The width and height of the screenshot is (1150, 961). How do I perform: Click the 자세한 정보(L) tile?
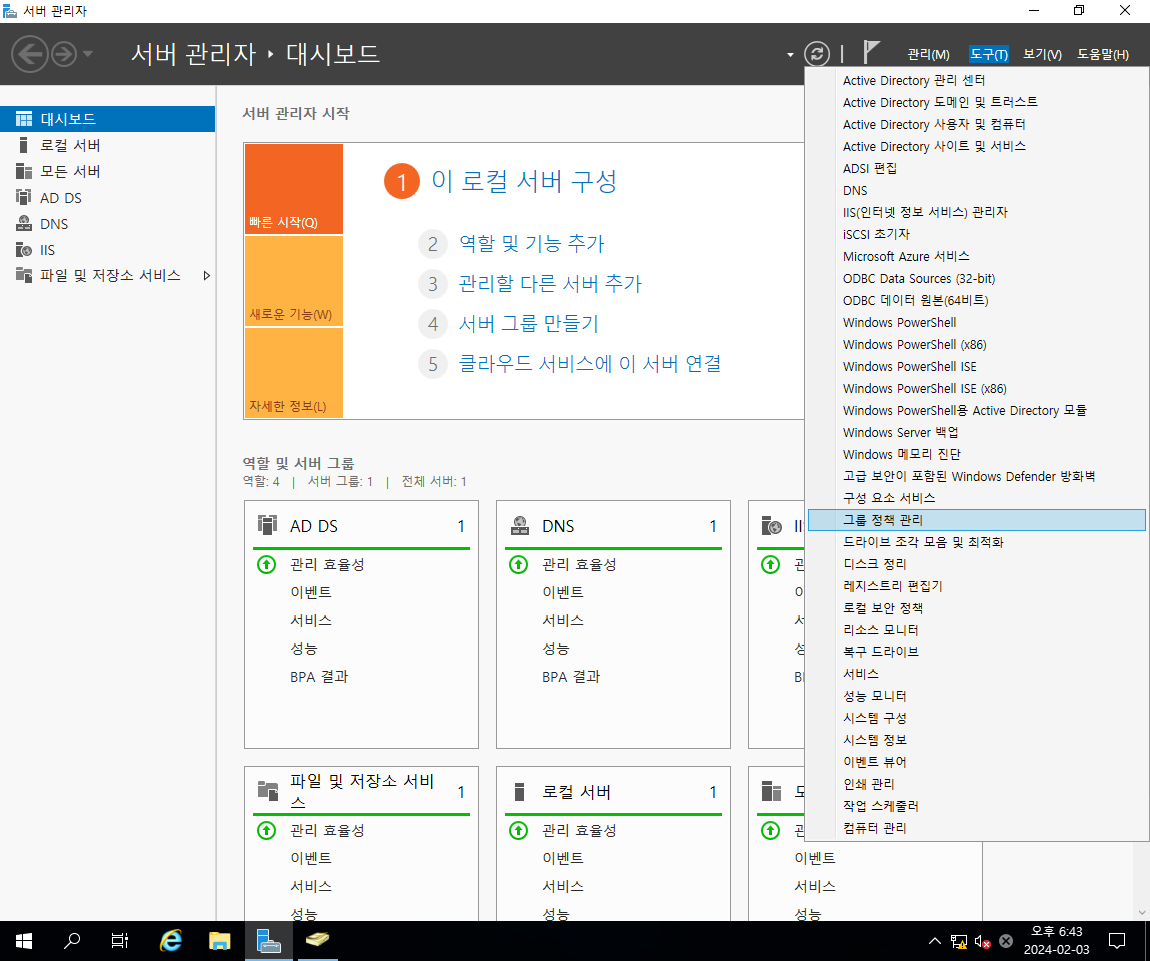[293, 373]
